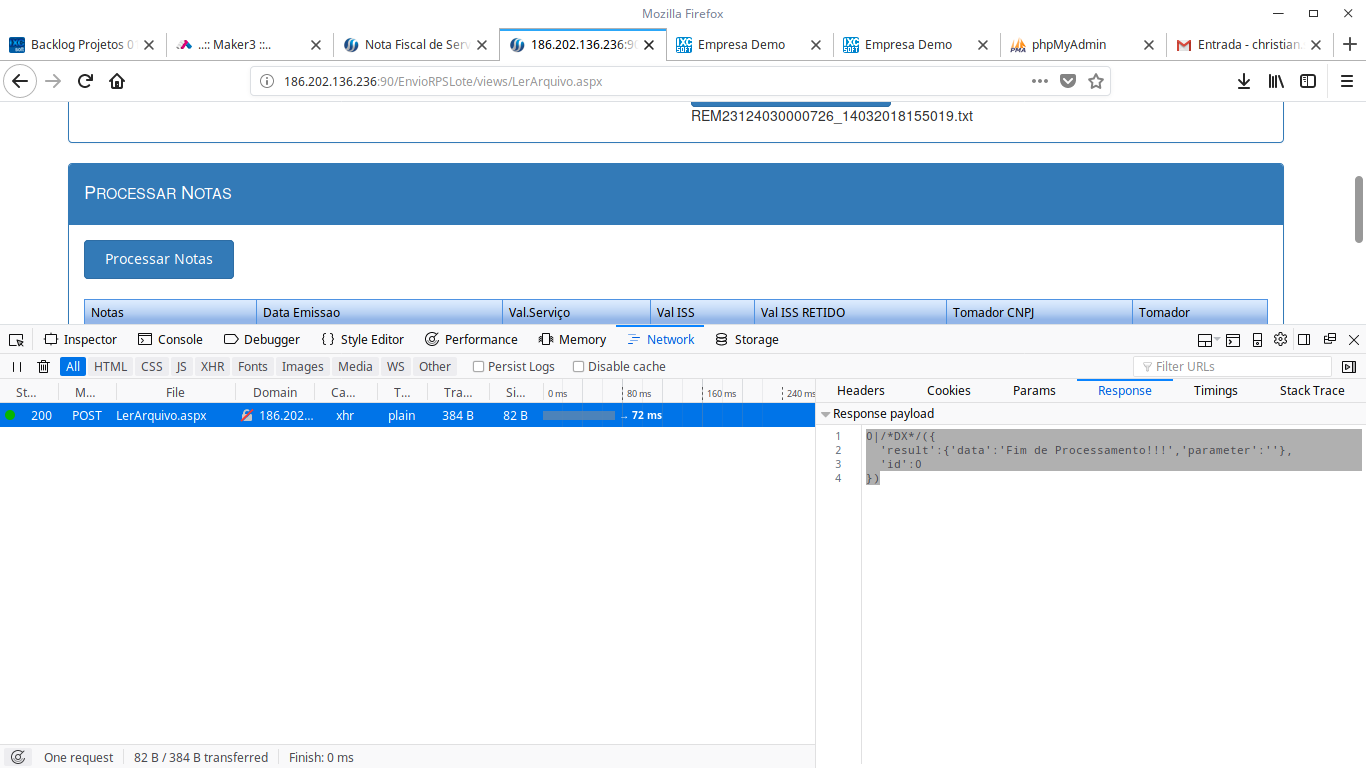1366x768 pixels.
Task: Close the Backlog Projetos tab
Action: point(149,44)
